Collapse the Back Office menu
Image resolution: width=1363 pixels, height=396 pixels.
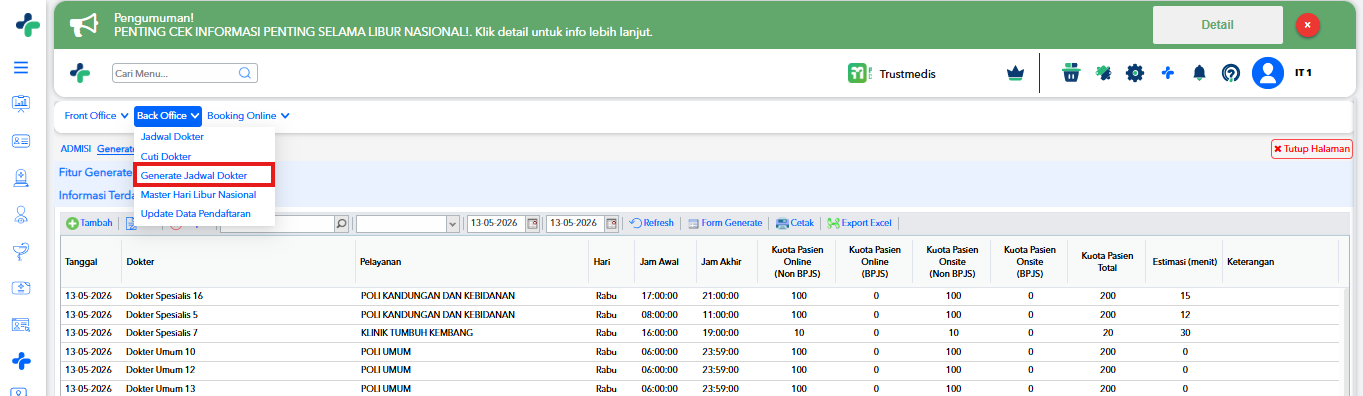point(168,116)
